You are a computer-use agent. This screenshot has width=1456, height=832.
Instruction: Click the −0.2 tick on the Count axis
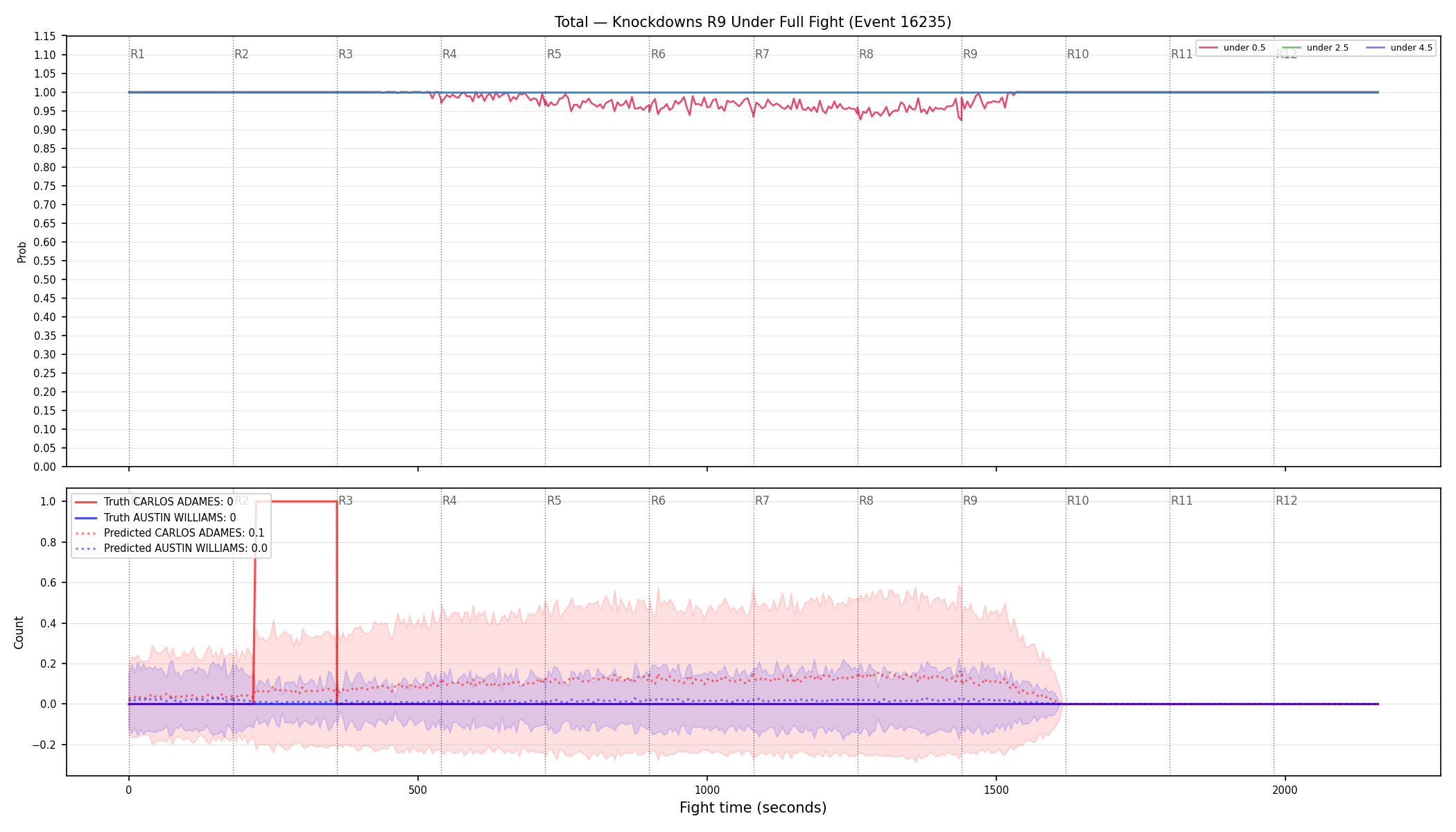44,745
